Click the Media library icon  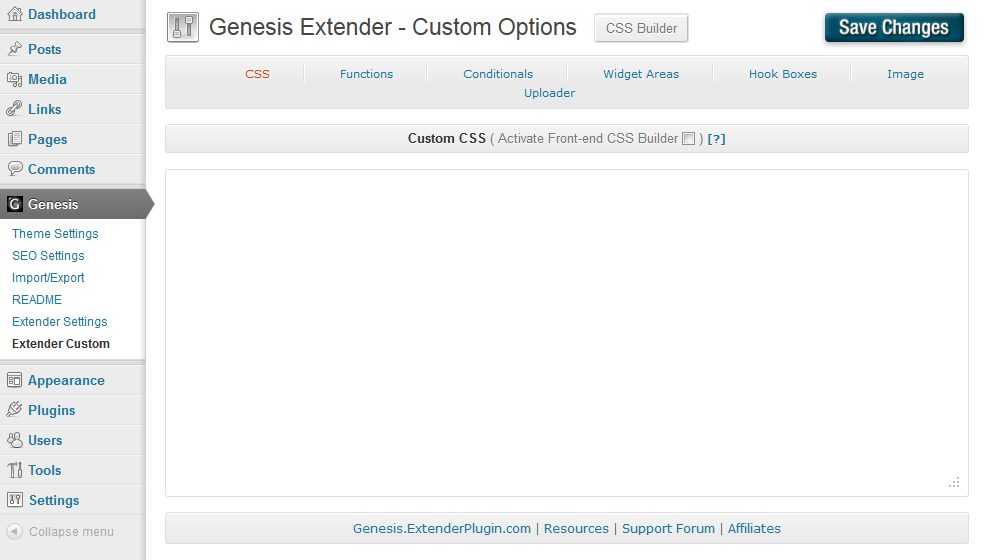click(x=15, y=79)
